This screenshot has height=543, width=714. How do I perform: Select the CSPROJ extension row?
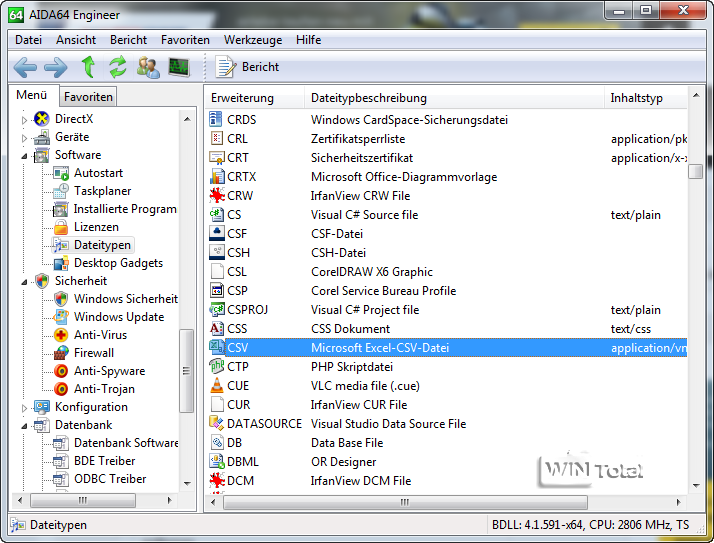[x=447, y=310]
